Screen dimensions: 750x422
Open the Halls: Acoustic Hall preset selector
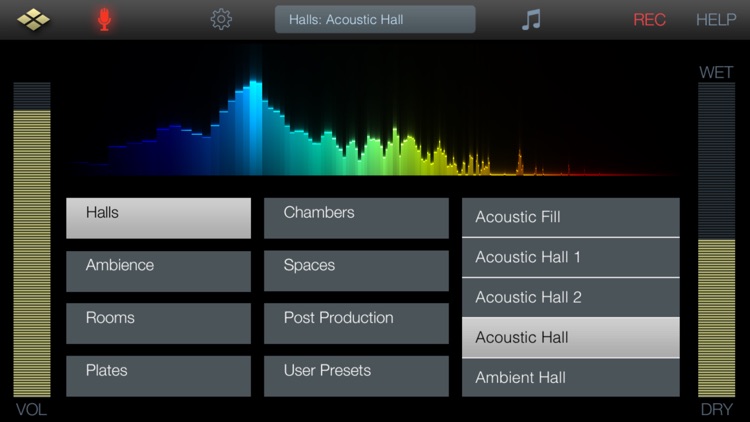pyautogui.click(x=375, y=20)
